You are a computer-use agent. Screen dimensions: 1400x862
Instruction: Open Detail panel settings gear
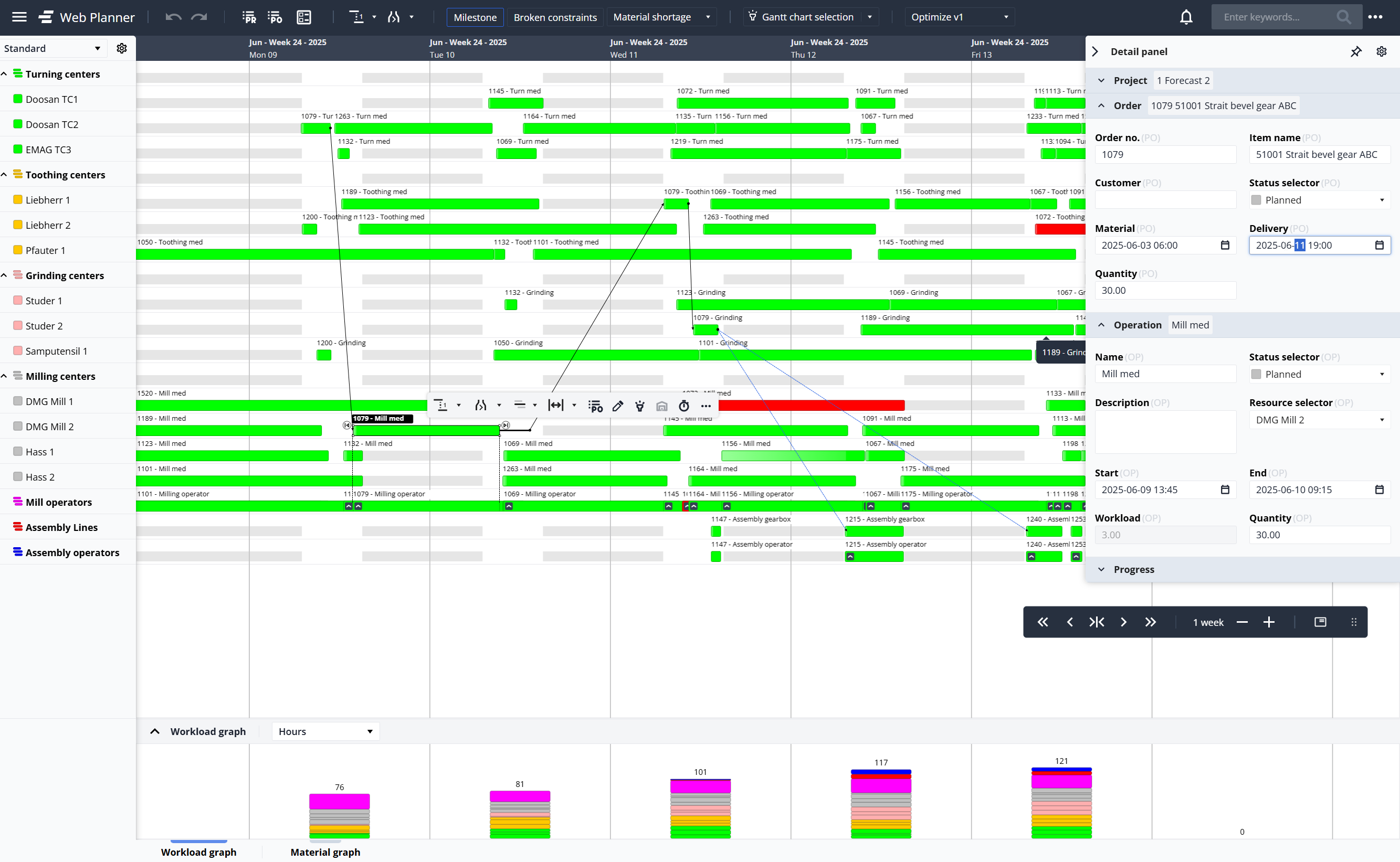(1381, 52)
